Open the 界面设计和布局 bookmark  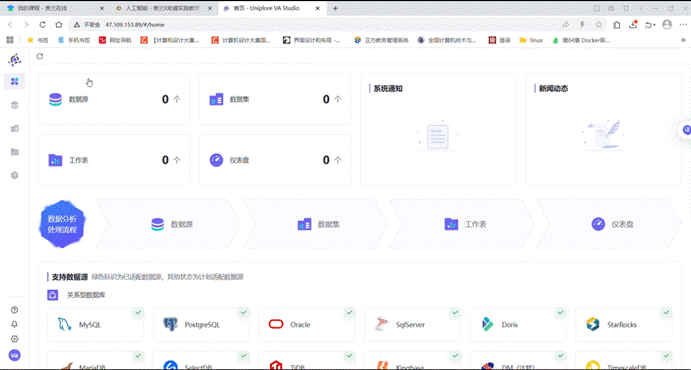tap(312, 40)
